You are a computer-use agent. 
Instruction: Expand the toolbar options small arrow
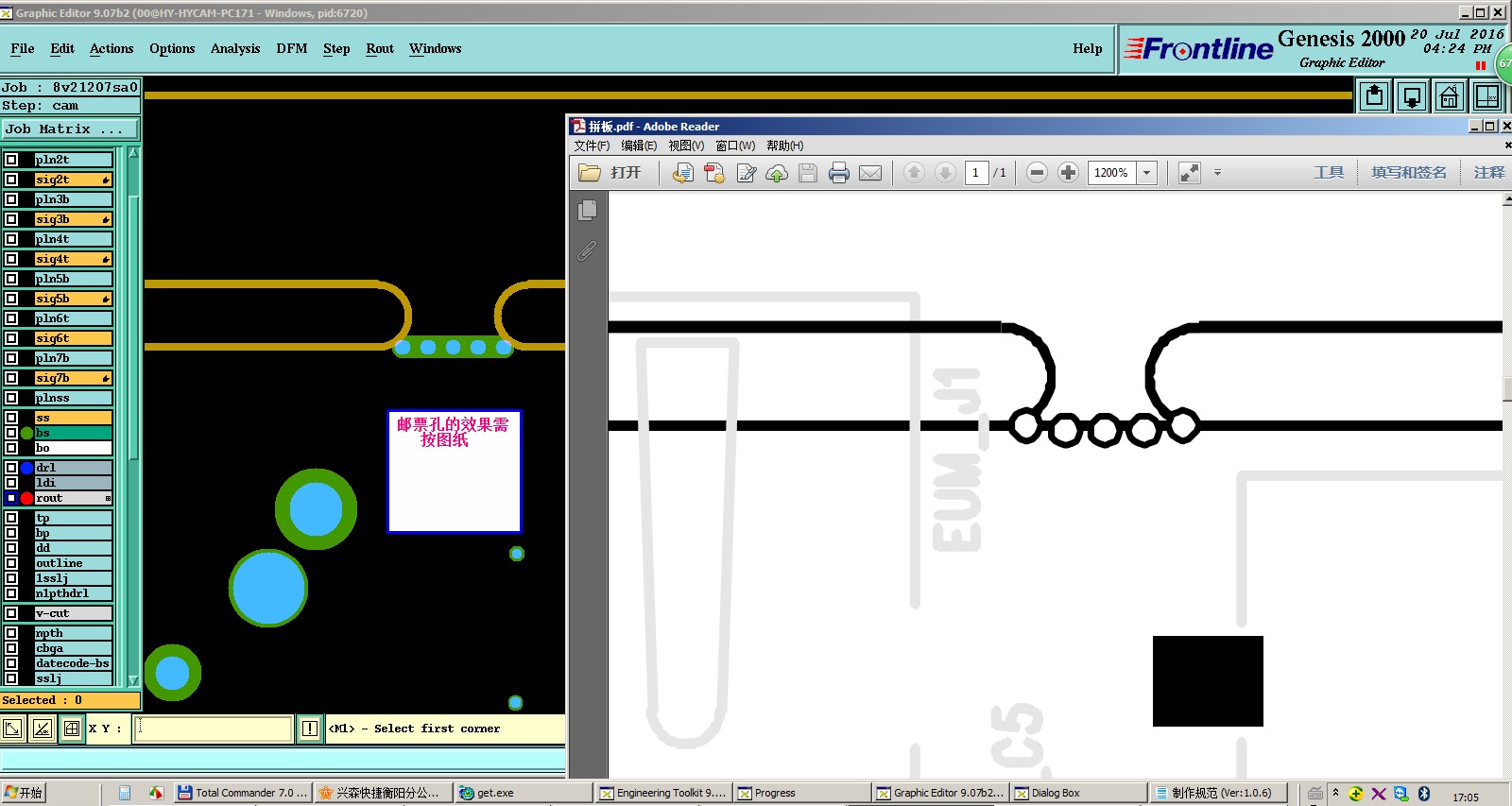point(1217,173)
